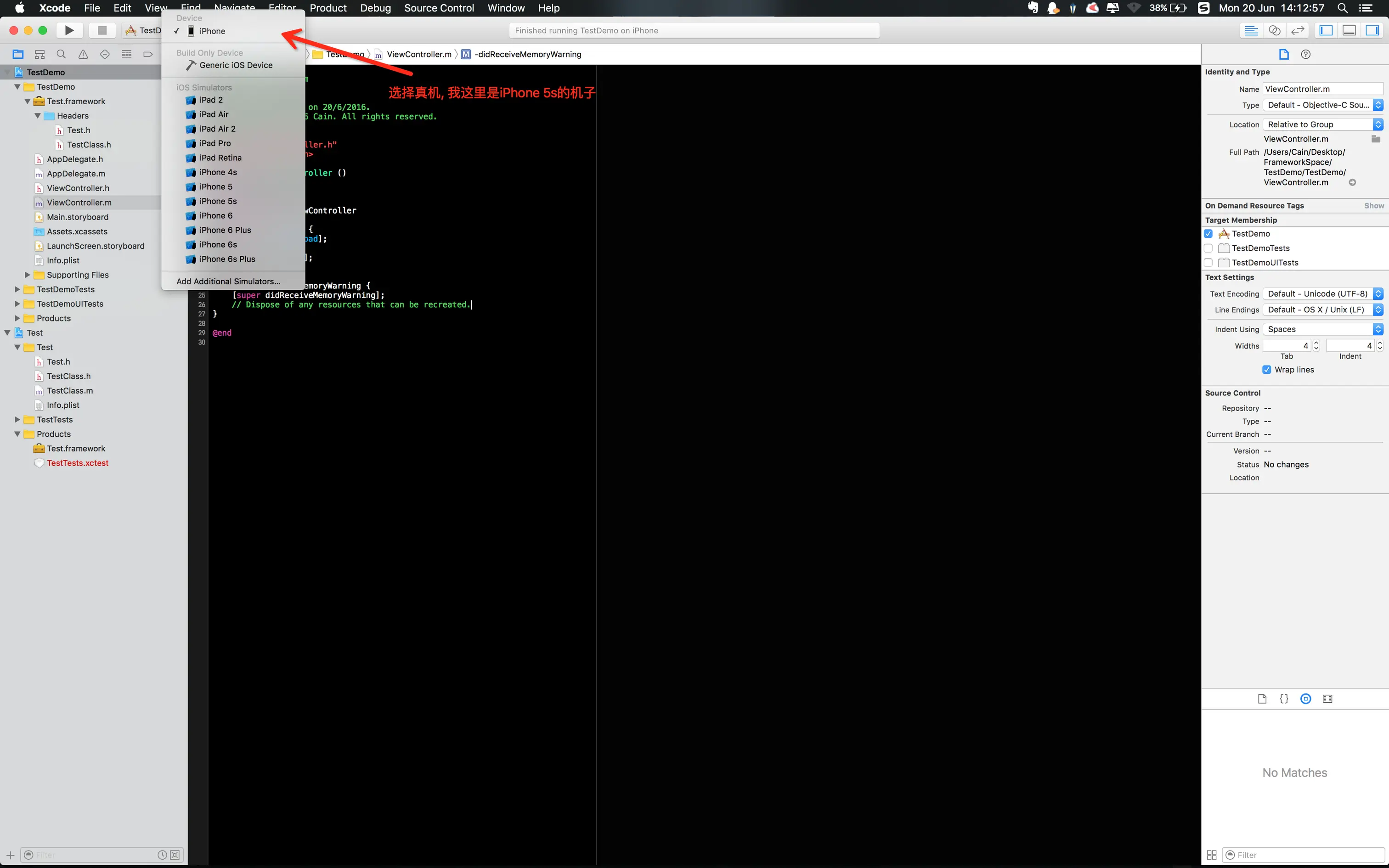Screen dimensions: 1389x868
Task: Click Add Additional Simulators…
Action: [228, 281]
